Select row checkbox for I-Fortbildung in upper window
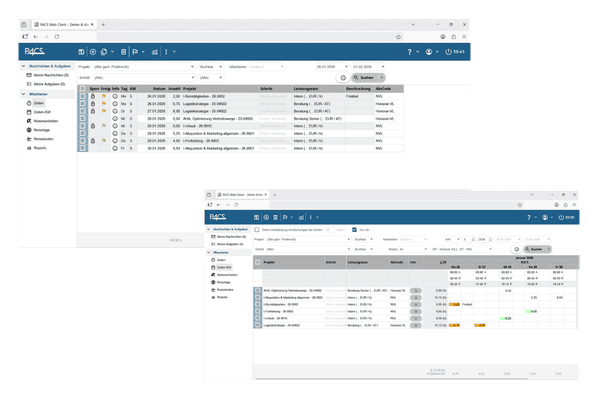The image size is (600, 400). pos(82,140)
